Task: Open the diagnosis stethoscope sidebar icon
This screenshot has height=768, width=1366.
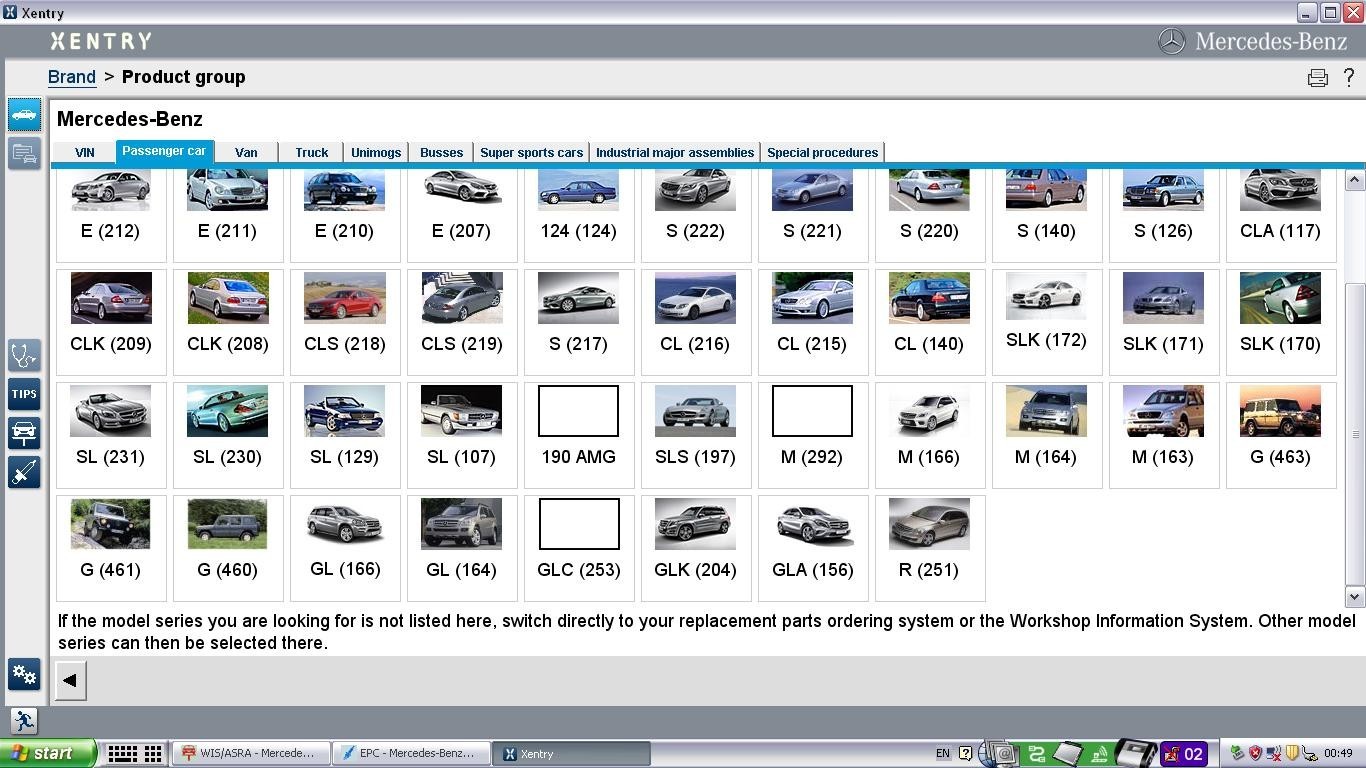Action: 24,355
